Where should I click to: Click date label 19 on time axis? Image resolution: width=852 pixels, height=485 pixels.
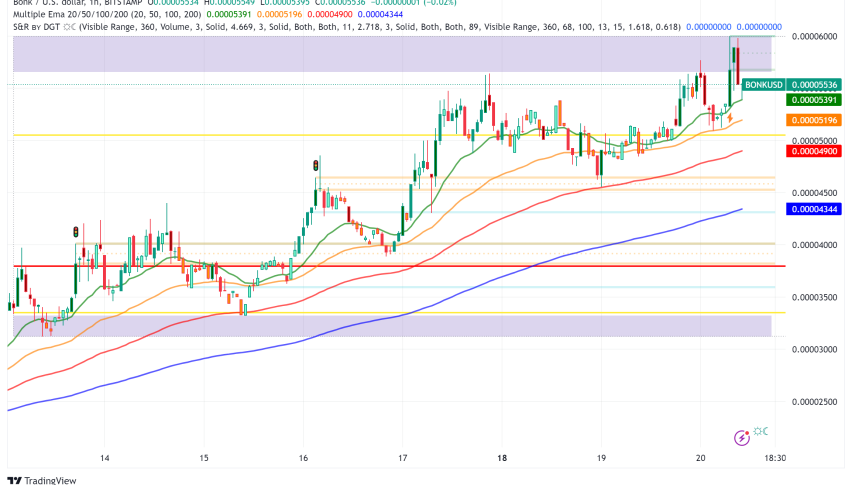(x=601, y=458)
